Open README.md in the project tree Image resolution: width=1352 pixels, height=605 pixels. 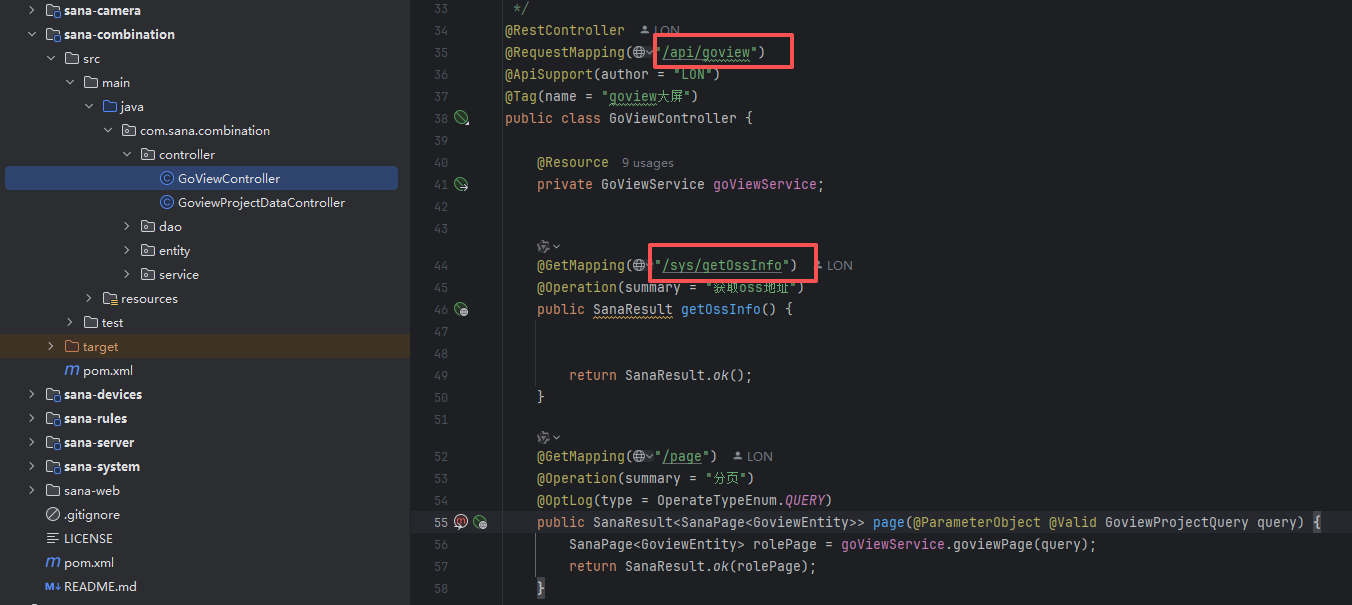[99, 587]
